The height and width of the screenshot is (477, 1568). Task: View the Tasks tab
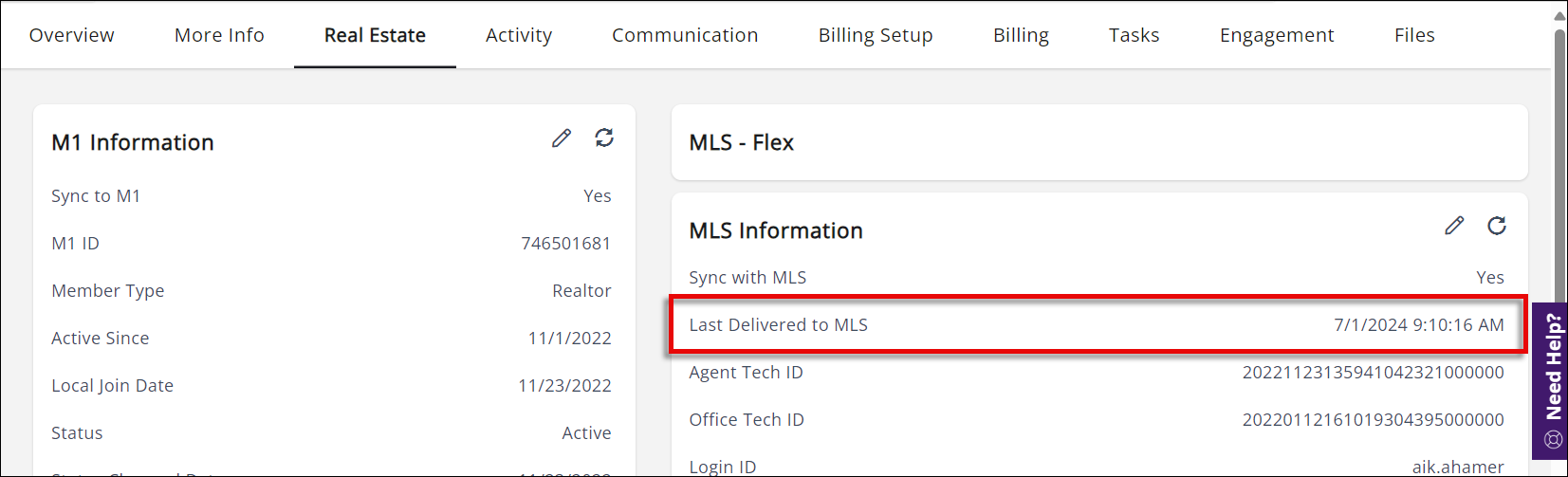tap(1134, 35)
